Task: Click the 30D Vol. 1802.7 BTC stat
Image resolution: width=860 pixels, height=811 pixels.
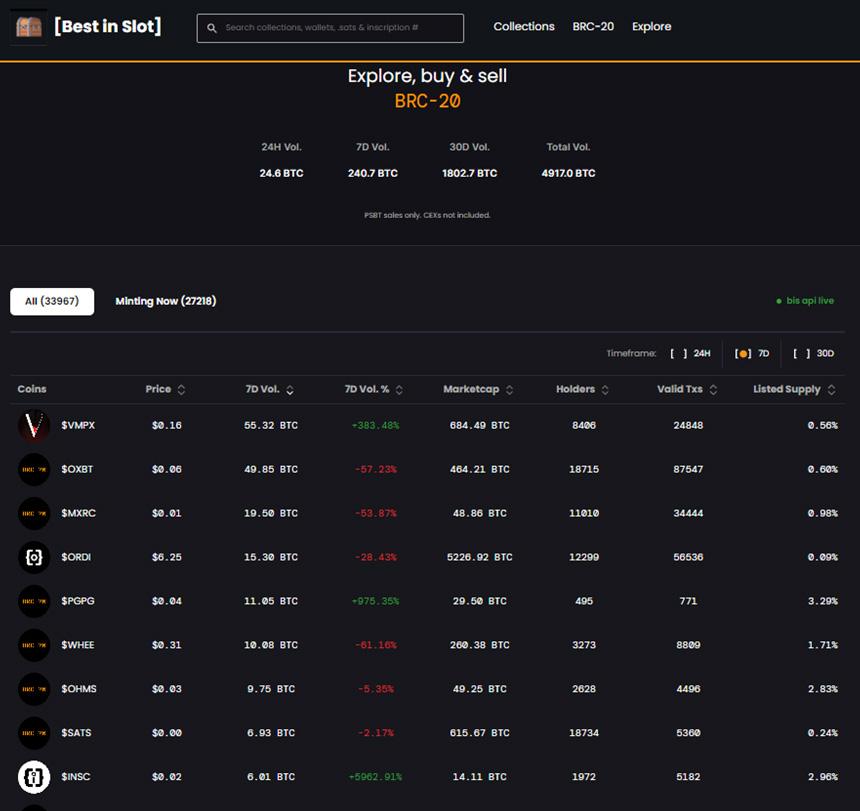Action: 469,160
